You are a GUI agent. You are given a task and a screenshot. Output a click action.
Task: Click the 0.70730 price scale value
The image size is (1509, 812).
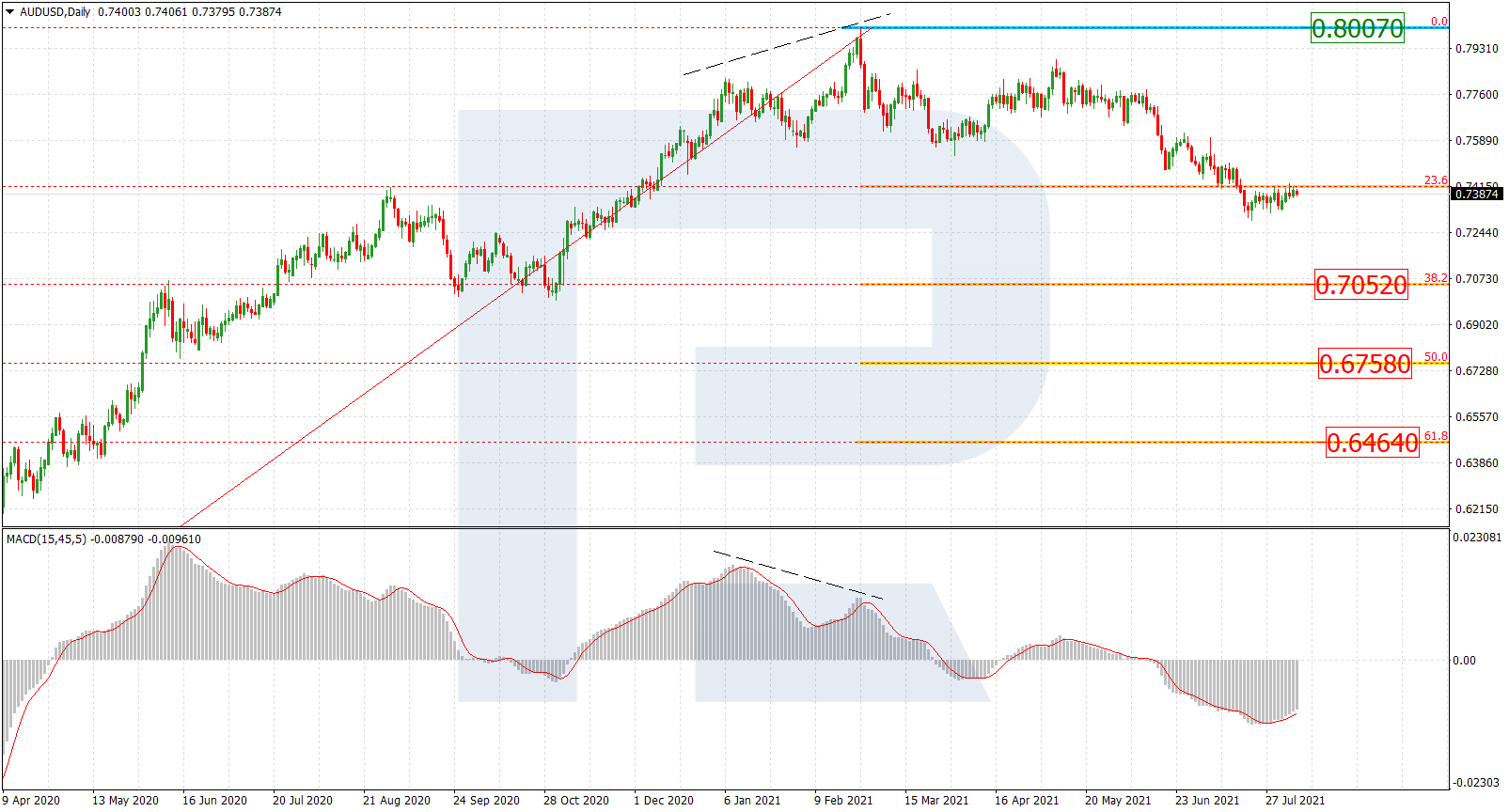1477,279
